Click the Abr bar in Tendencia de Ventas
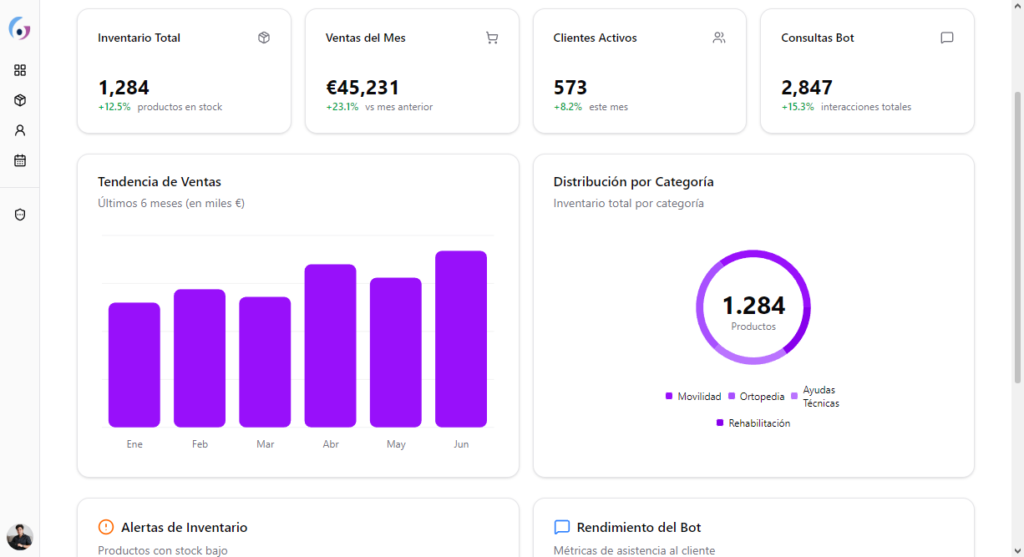The width and height of the screenshot is (1024, 557). click(x=330, y=345)
